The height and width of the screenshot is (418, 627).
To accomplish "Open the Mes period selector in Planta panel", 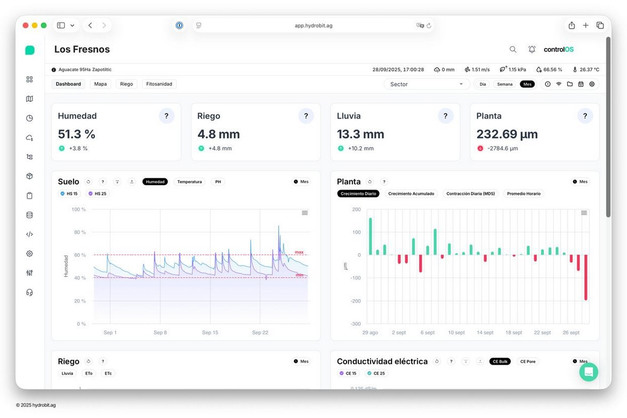I will pos(580,181).
